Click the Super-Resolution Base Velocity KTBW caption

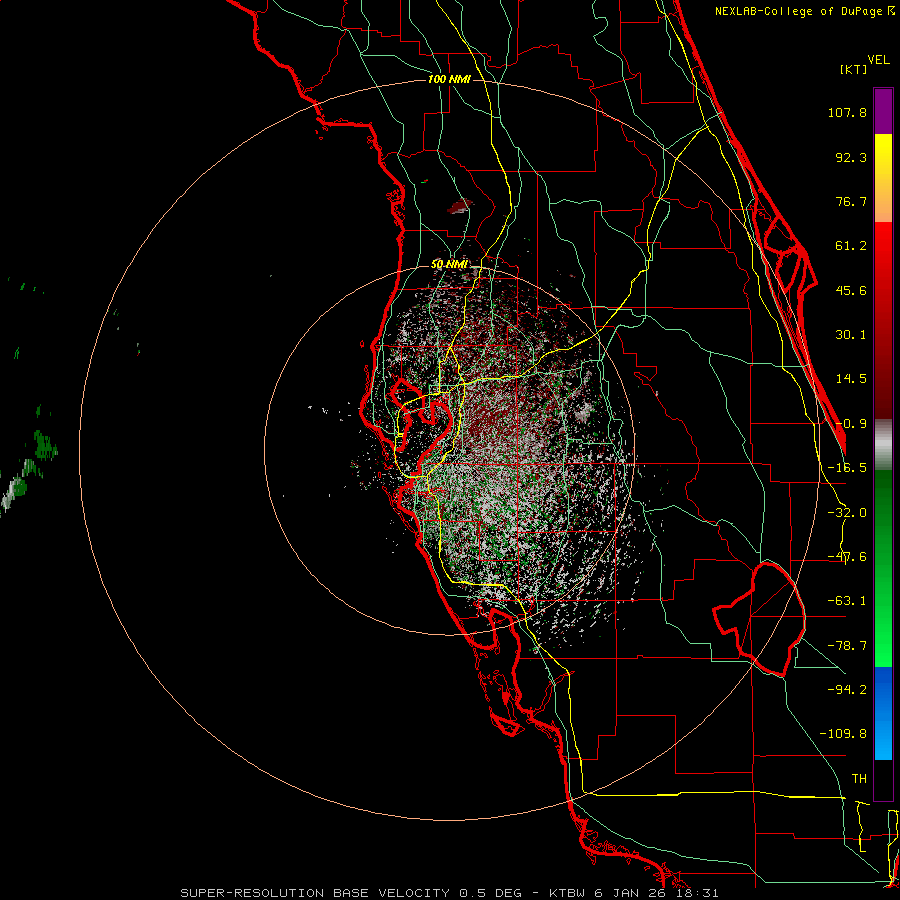[449, 893]
